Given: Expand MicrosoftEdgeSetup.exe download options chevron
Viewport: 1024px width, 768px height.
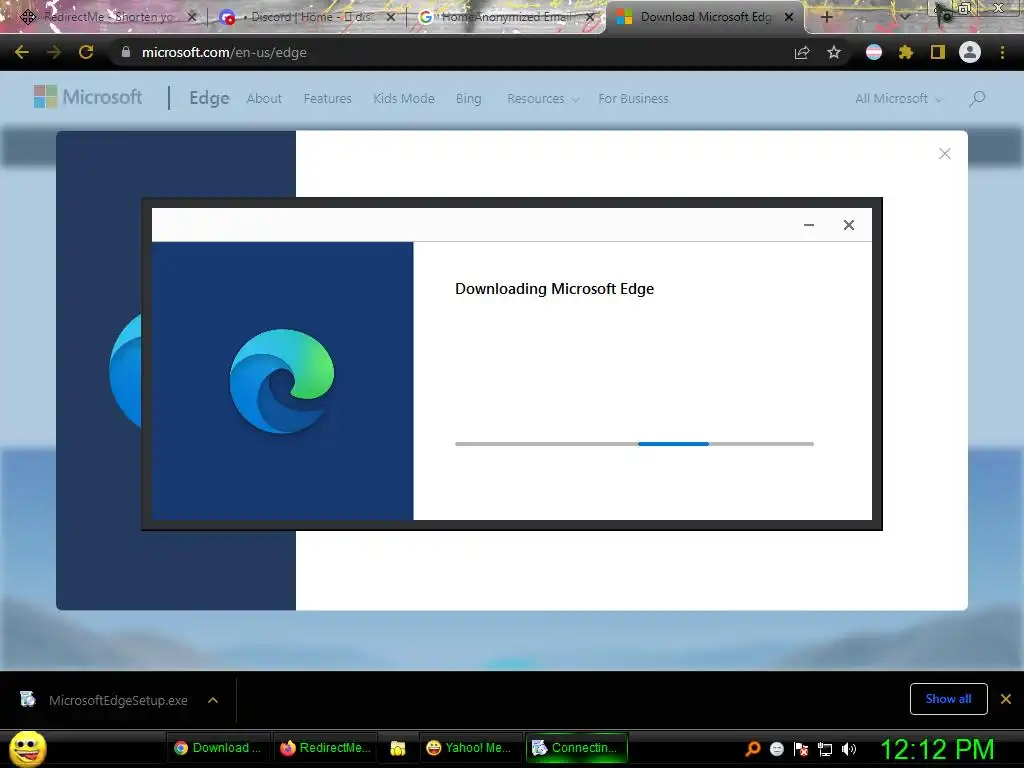Looking at the screenshot, I should pyautogui.click(x=213, y=700).
